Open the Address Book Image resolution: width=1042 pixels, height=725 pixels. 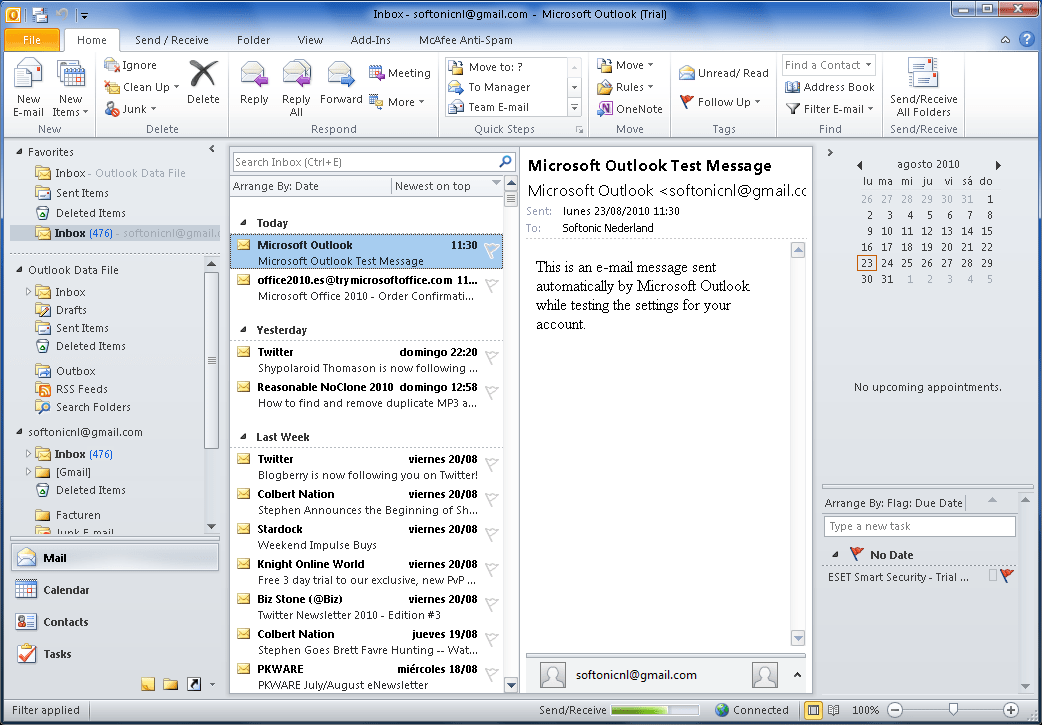[830, 87]
